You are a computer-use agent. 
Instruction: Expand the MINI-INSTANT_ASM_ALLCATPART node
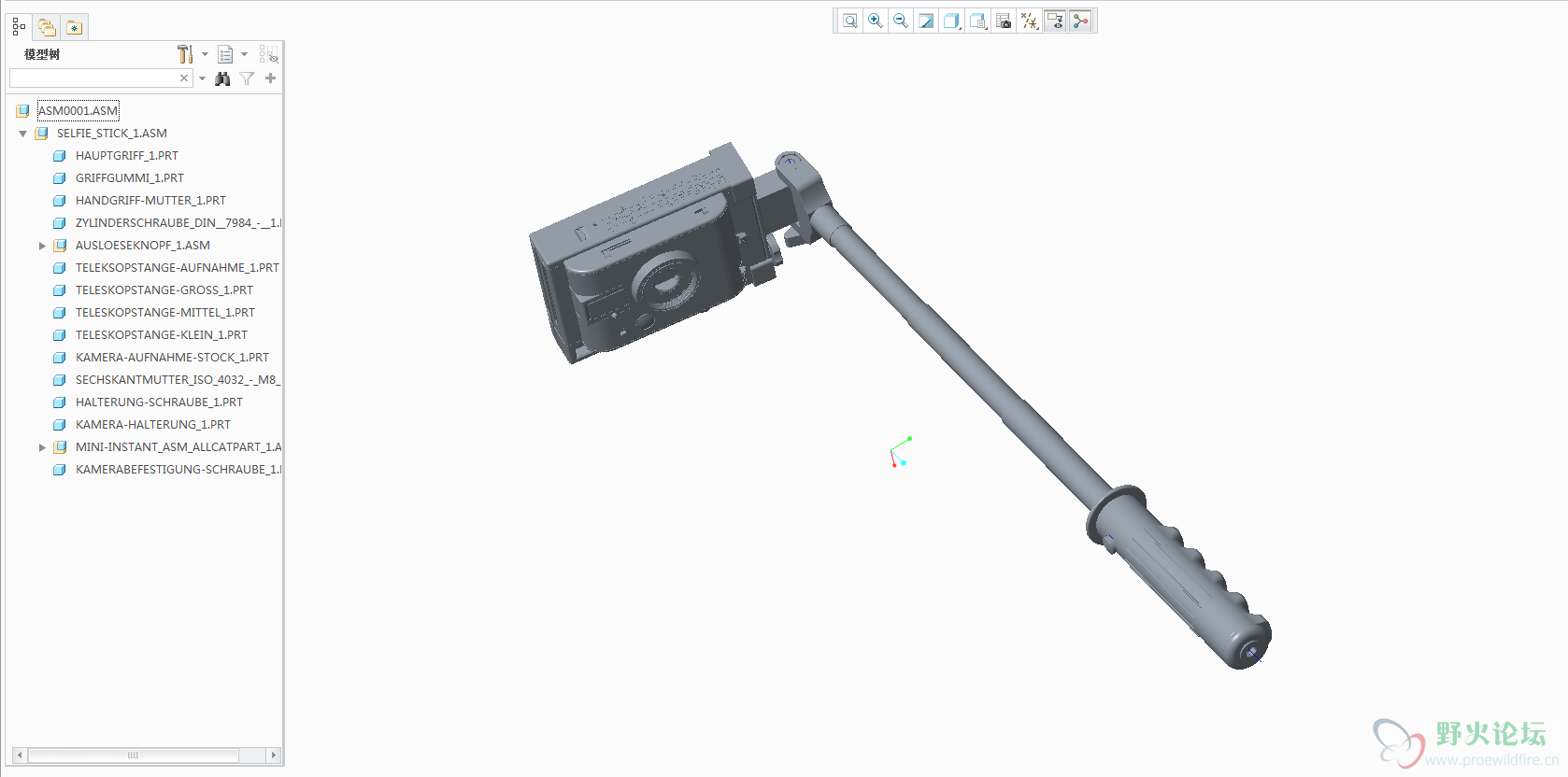[42, 447]
